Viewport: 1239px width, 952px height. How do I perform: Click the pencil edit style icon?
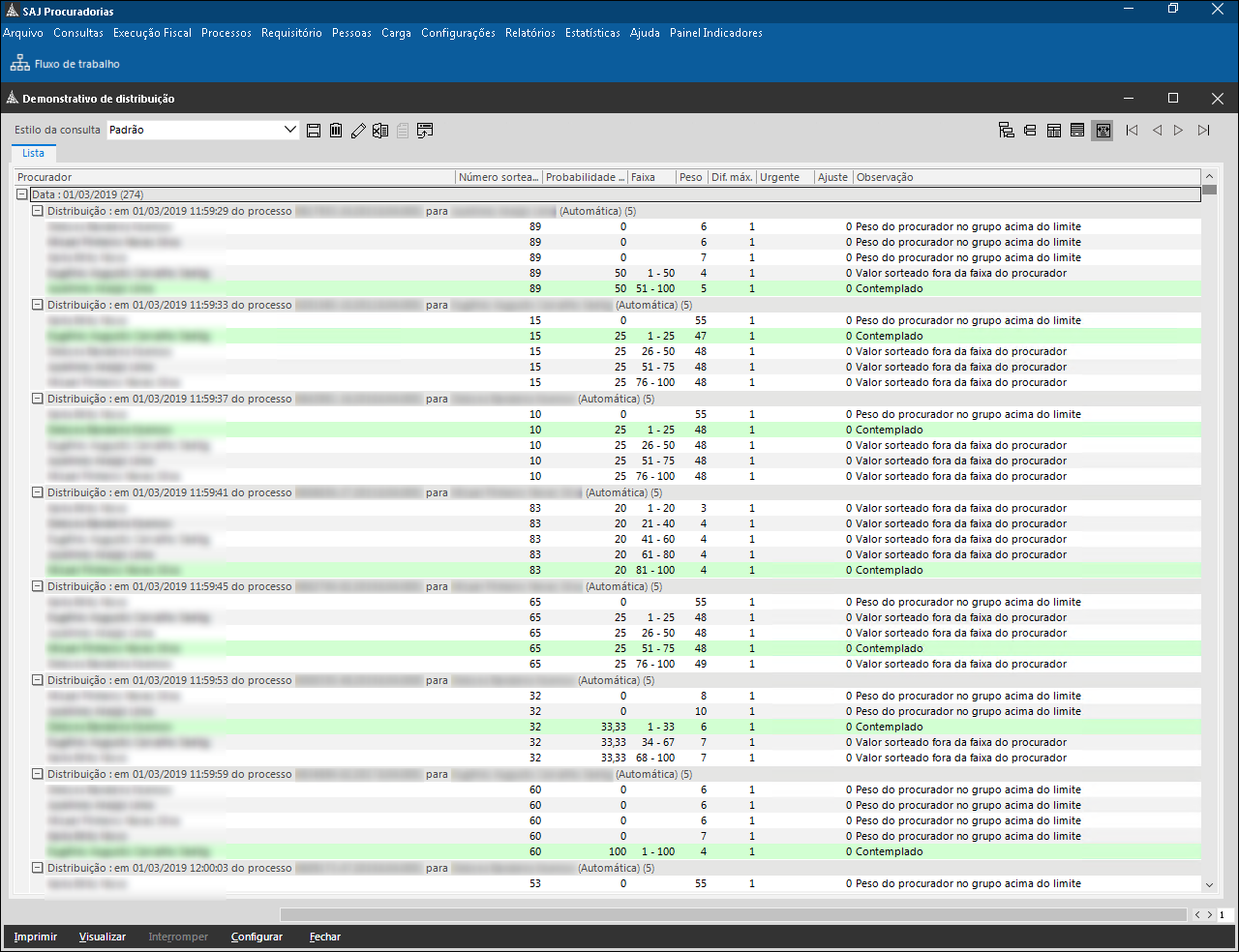pyautogui.click(x=358, y=131)
